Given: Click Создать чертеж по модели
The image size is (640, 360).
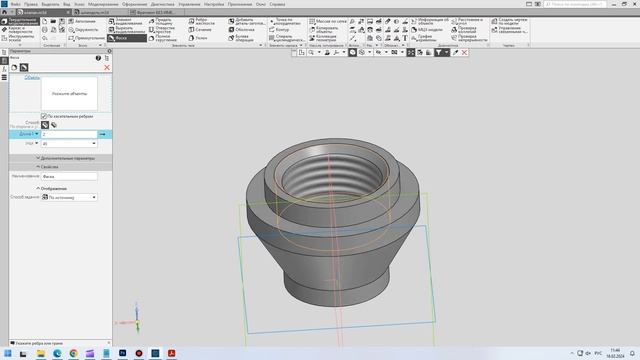Looking at the screenshot, I should [509, 21].
